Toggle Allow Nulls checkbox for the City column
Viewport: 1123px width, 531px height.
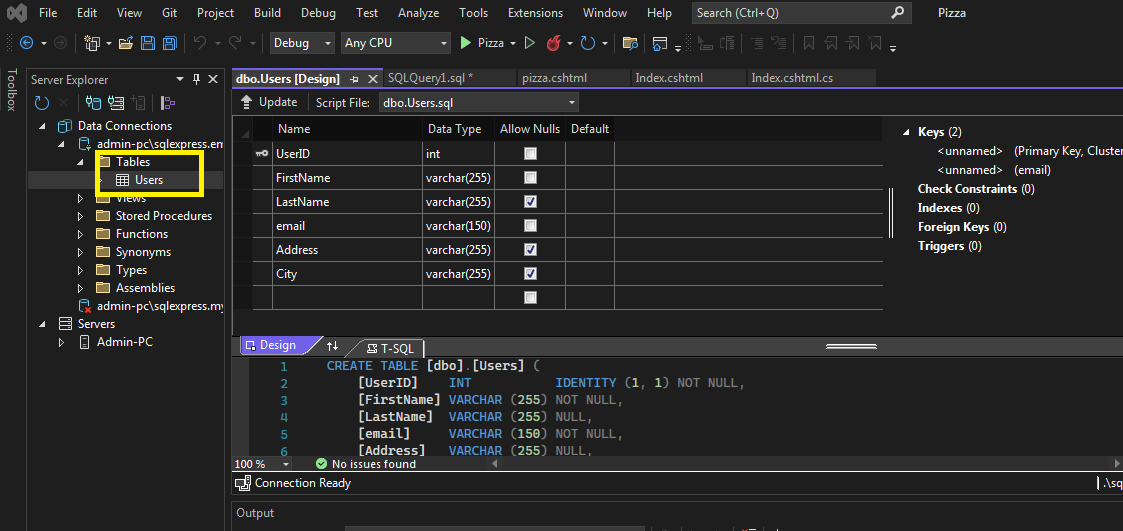530,274
